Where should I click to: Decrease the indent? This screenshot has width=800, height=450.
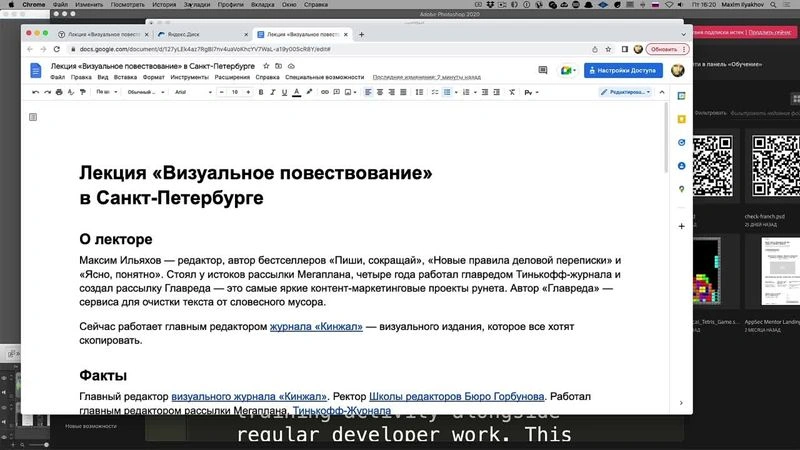tap(485, 92)
